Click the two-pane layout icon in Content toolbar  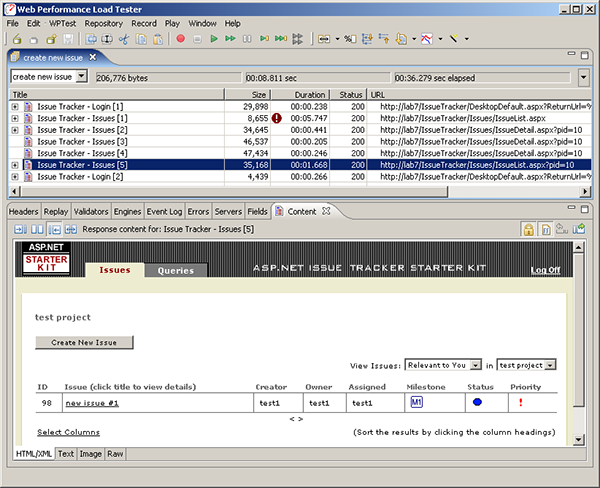(x=37, y=229)
